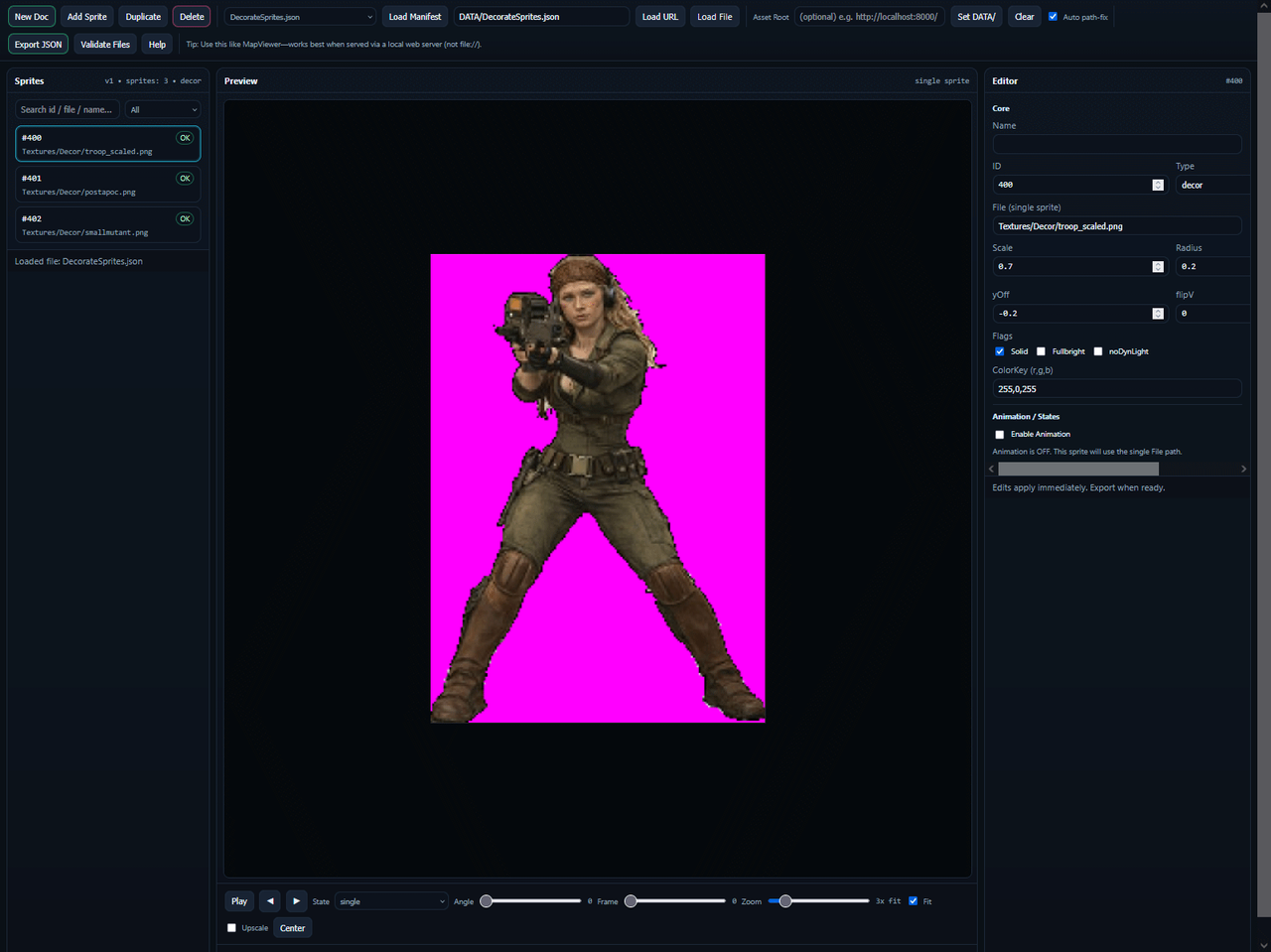
Task: Open the DecorateSprites.json manifest dropdown
Action: coord(299,16)
